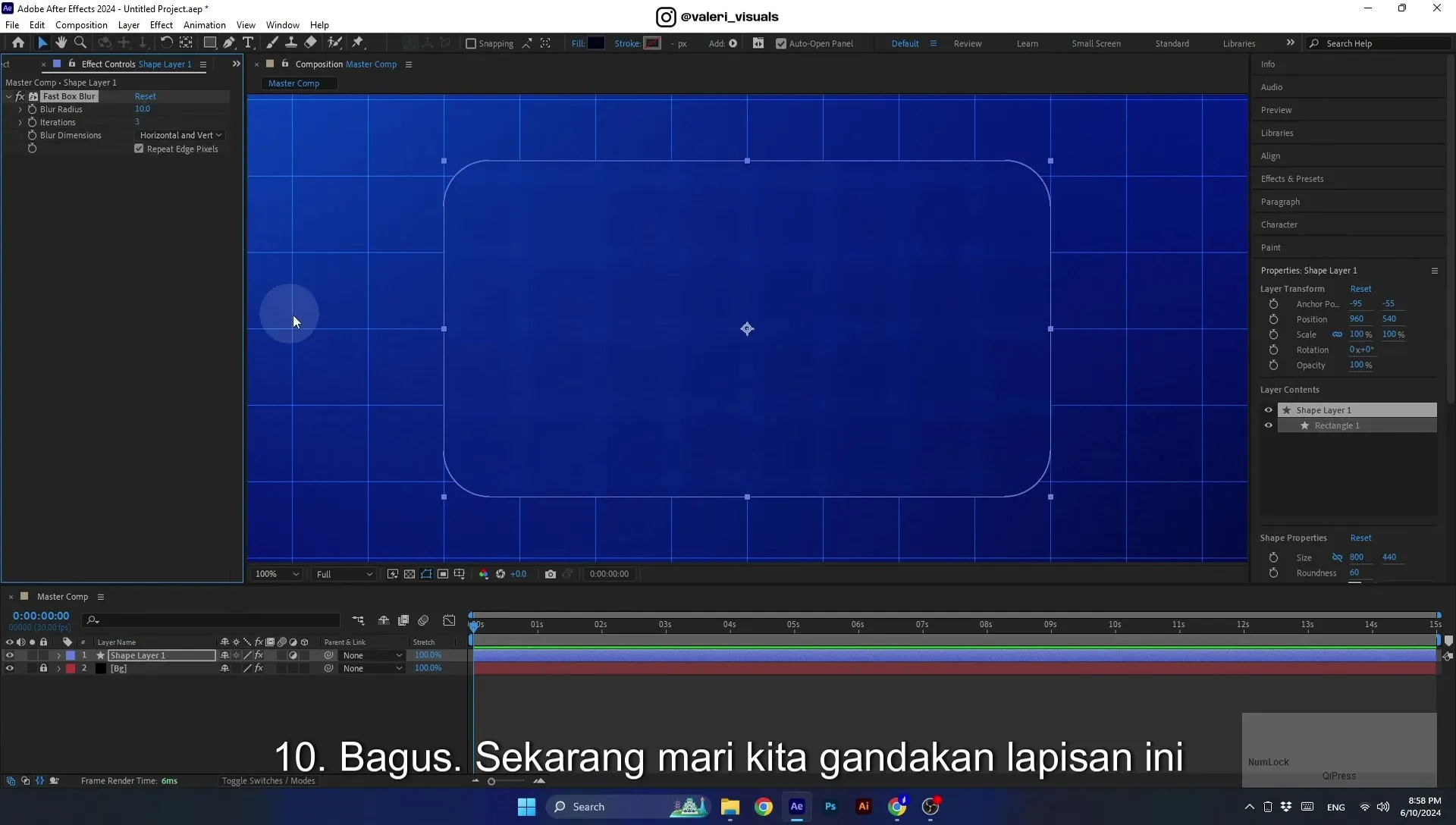The image size is (1456, 825).
Task: Hide Shape Layer 1 in timeline
Action: [9, 656]
